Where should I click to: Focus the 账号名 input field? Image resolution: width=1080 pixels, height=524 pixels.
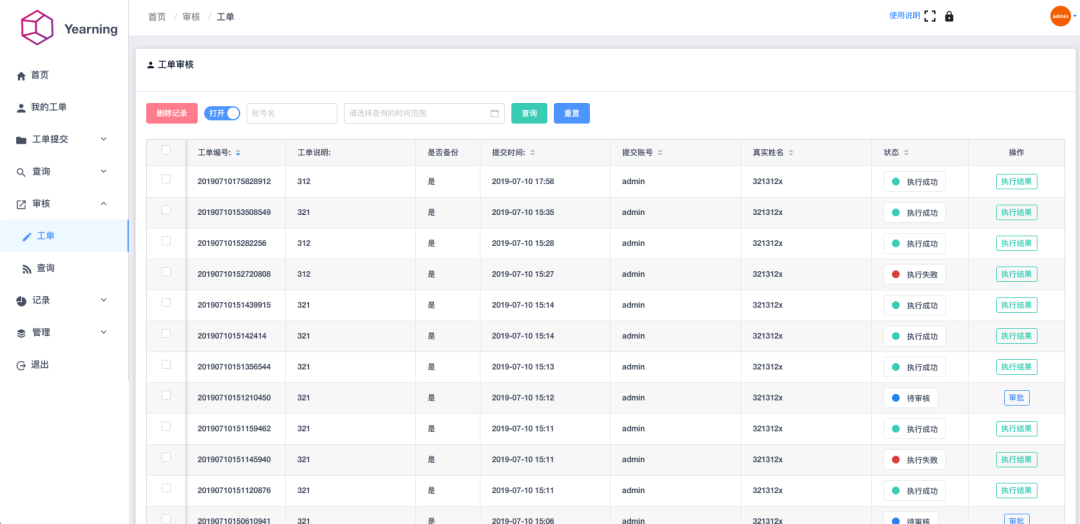pyautogui.click(x=292, y=114)
